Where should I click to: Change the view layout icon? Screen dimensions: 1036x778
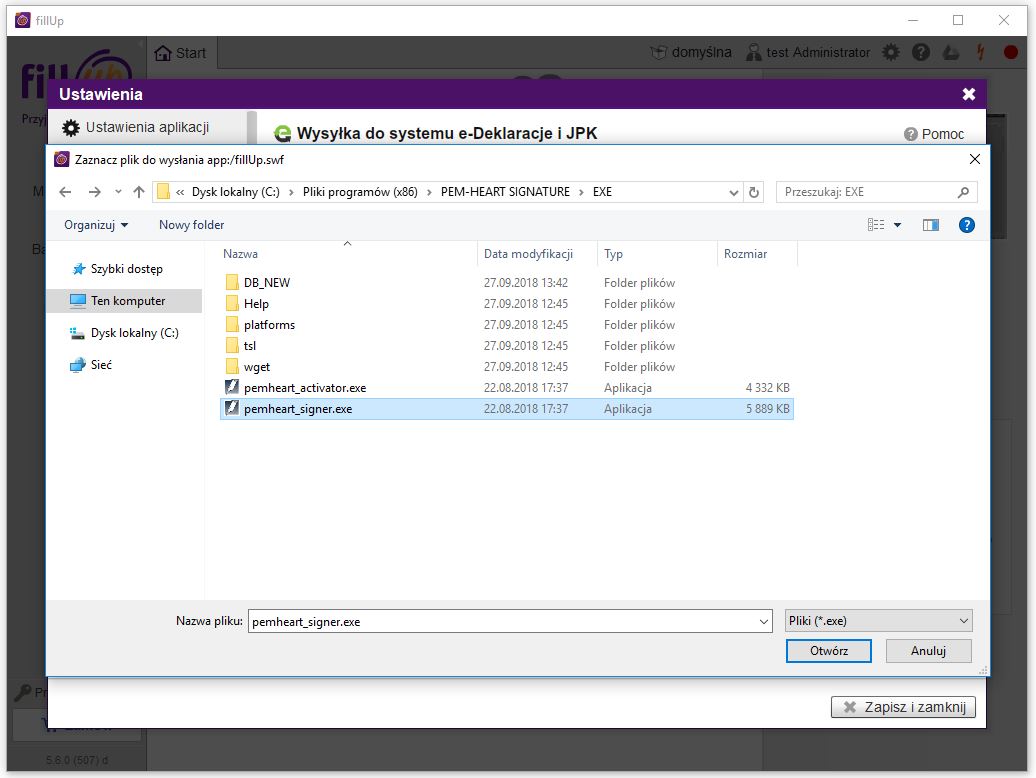[875, 225]
